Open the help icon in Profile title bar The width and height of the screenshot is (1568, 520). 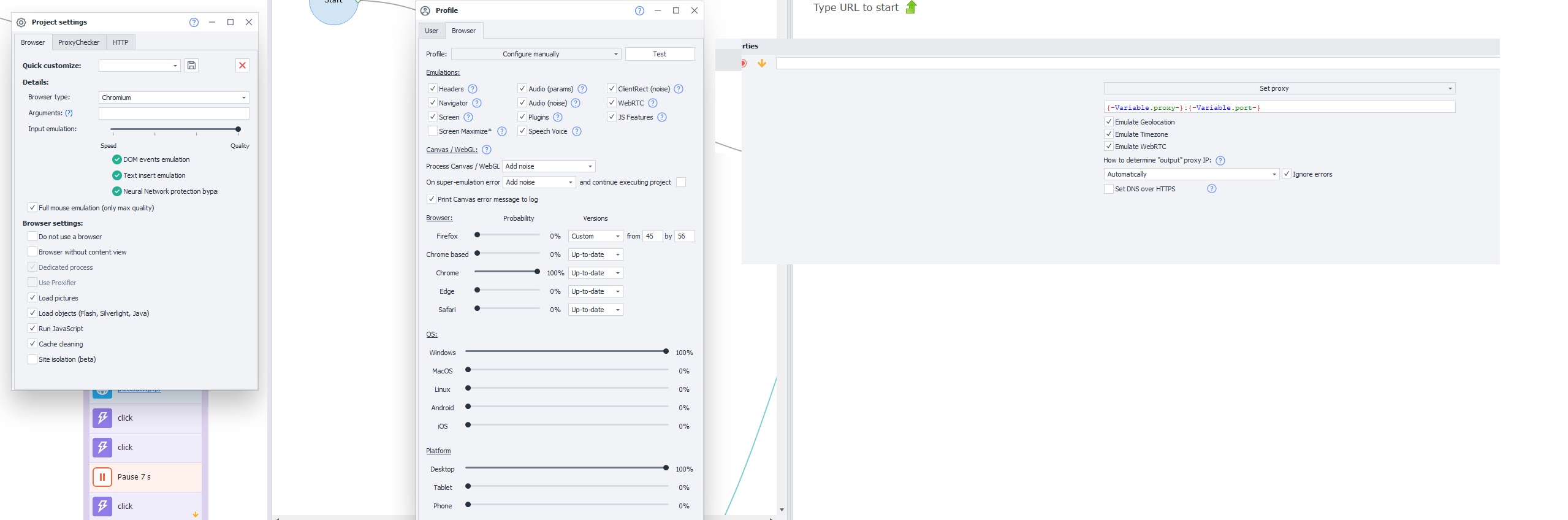[x=640, y=10]
